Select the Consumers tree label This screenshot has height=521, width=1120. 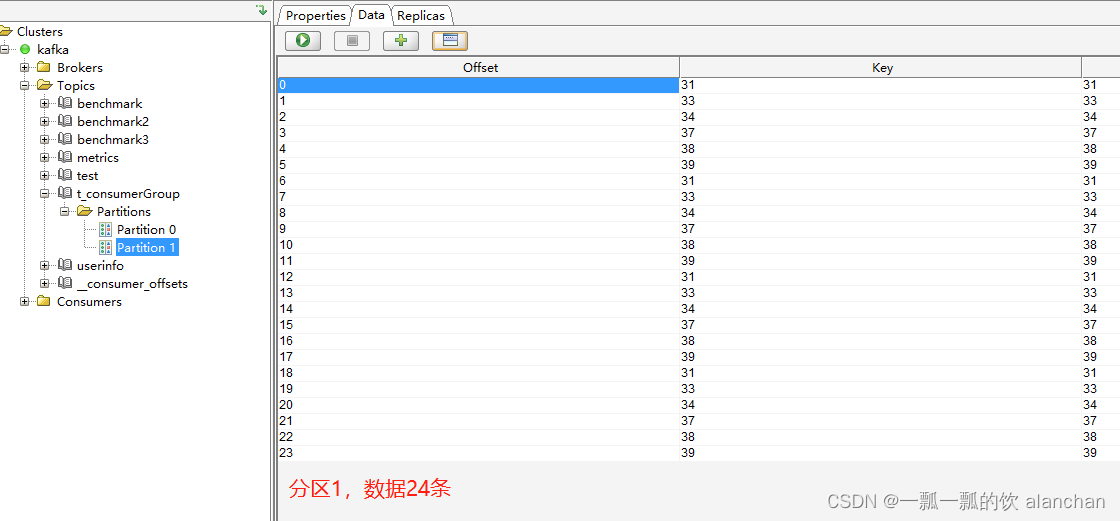click(89, 302)
